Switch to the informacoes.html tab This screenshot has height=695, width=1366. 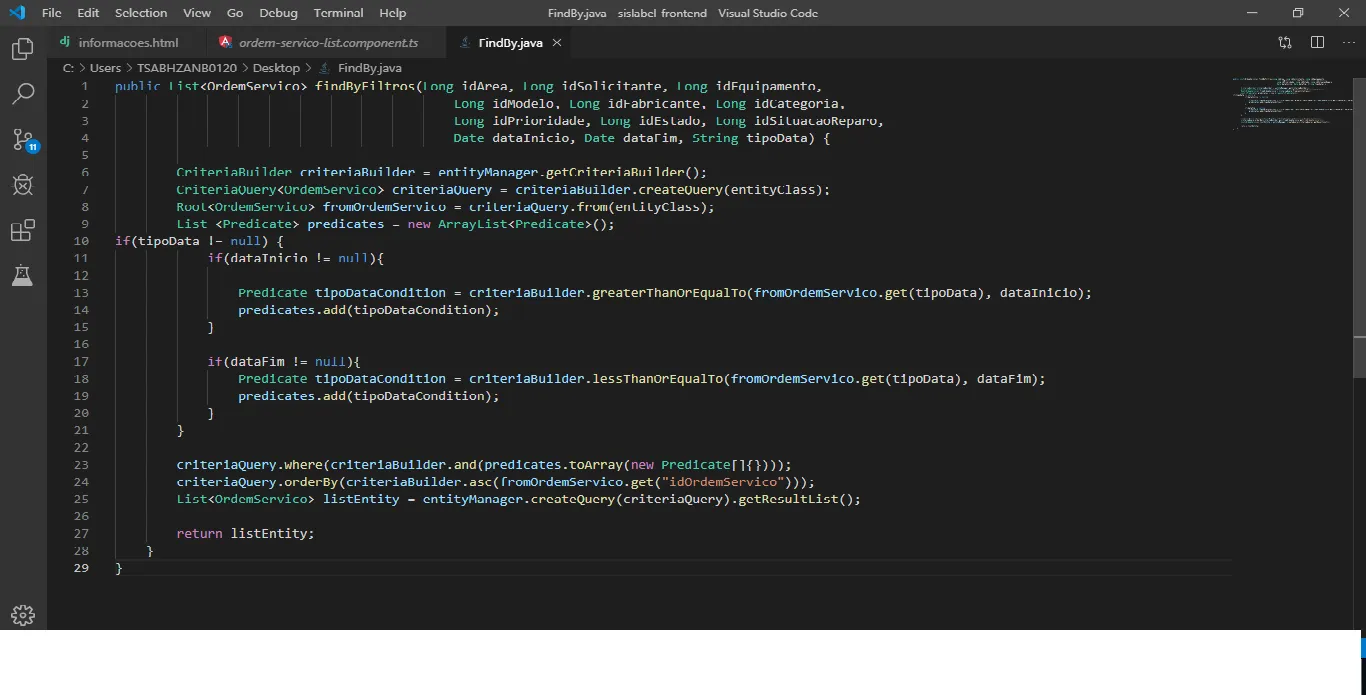pyautogui.click(x=128, y=43)
